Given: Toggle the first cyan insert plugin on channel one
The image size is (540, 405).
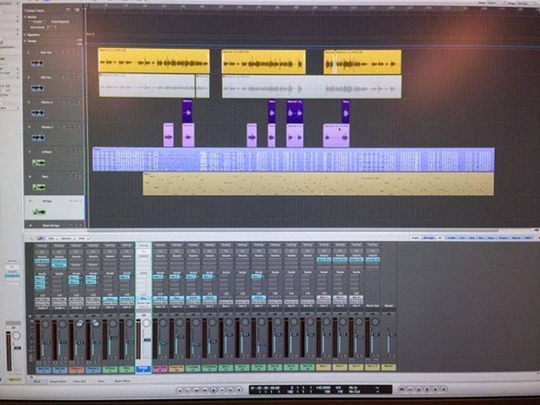Looking at the screenshot, I should click(x=42, y=261).
